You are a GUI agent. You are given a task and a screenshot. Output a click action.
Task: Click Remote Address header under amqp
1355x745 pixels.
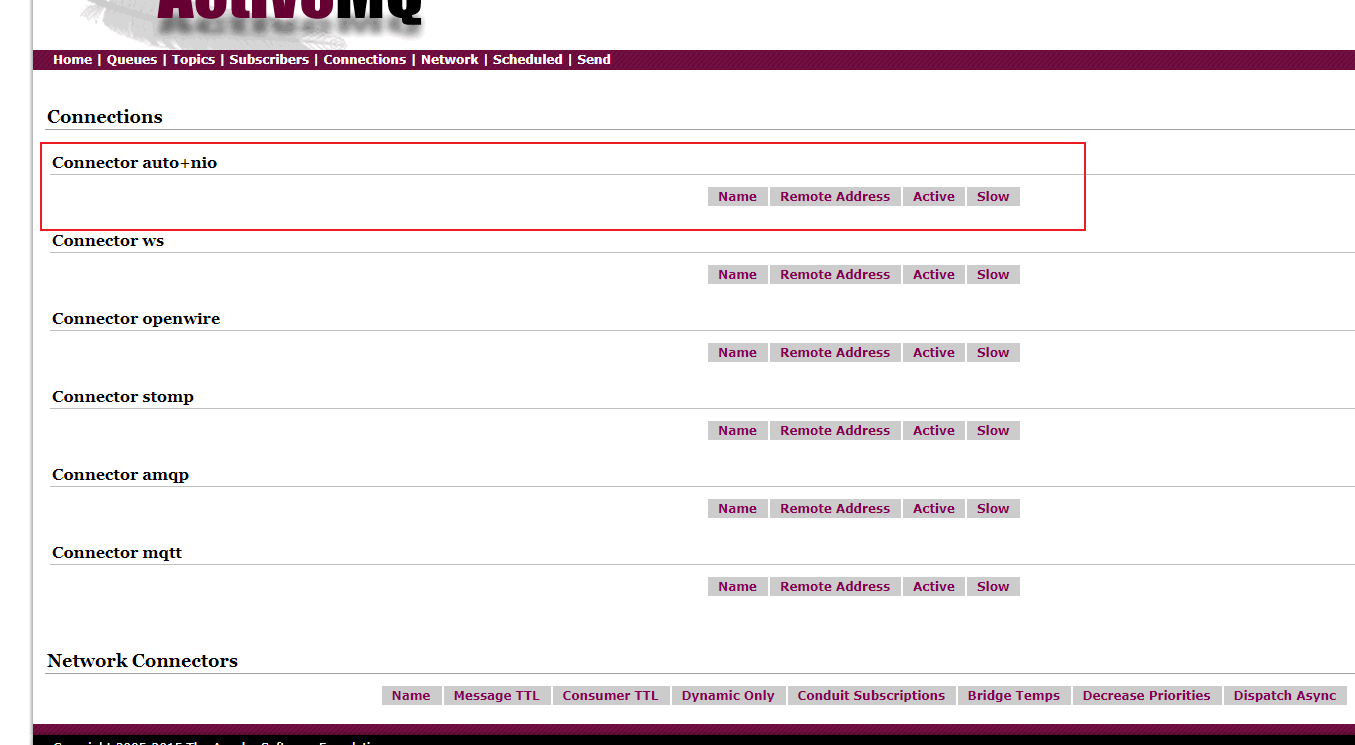(835, 509)
